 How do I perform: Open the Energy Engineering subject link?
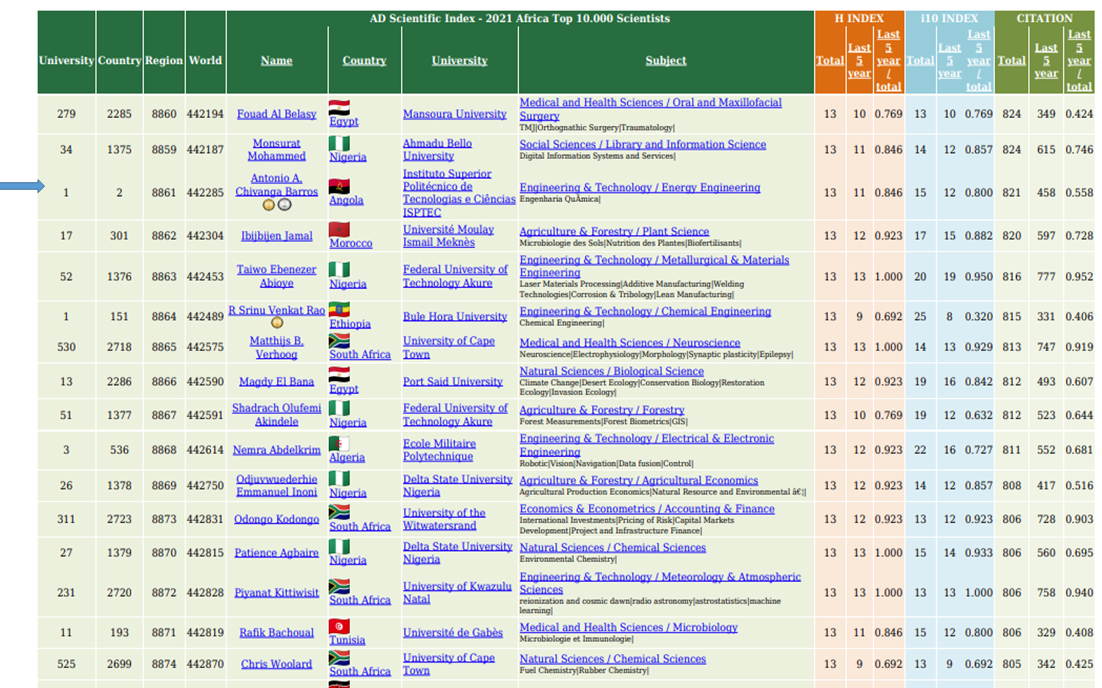[640, 188]
